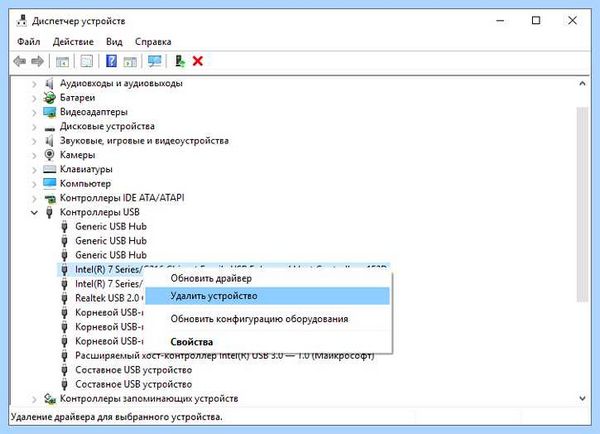Click the Back arrow toolbar icon
The image size is (600, 434).
coord(20,61)
